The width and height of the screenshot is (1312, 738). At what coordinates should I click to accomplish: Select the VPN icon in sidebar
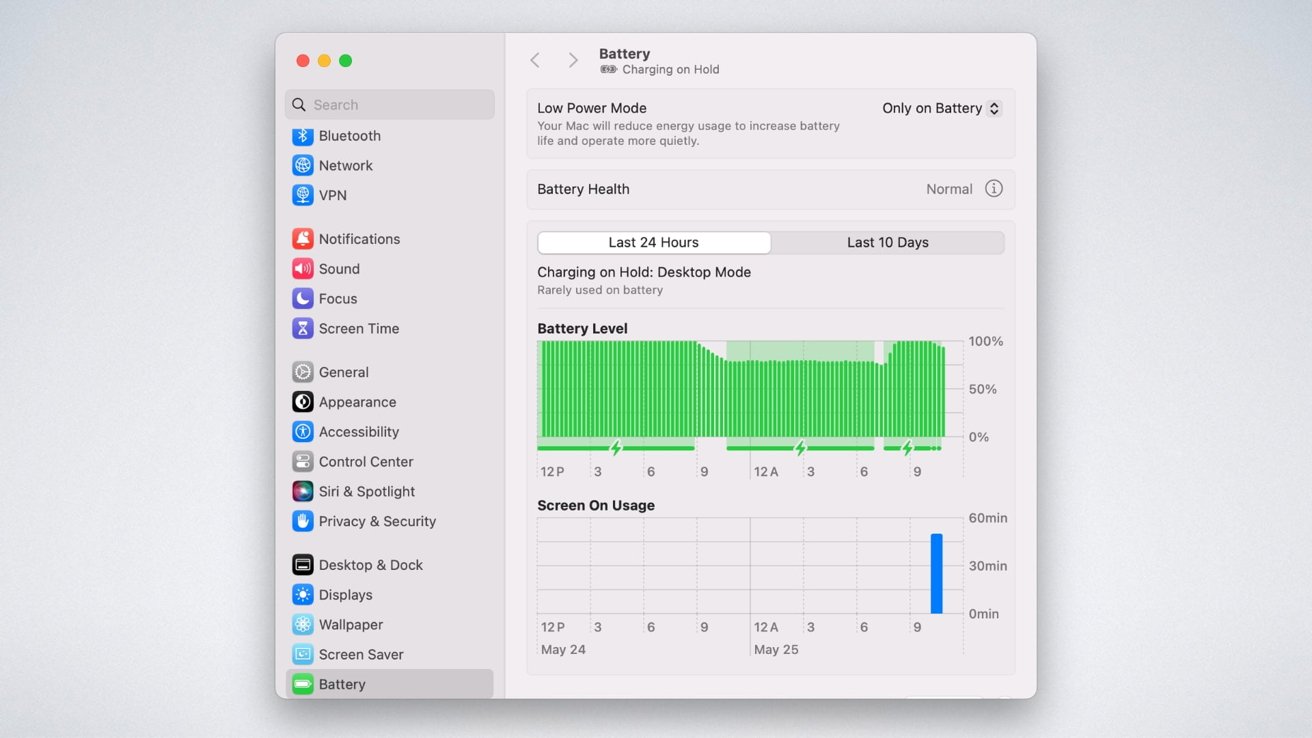303,195
